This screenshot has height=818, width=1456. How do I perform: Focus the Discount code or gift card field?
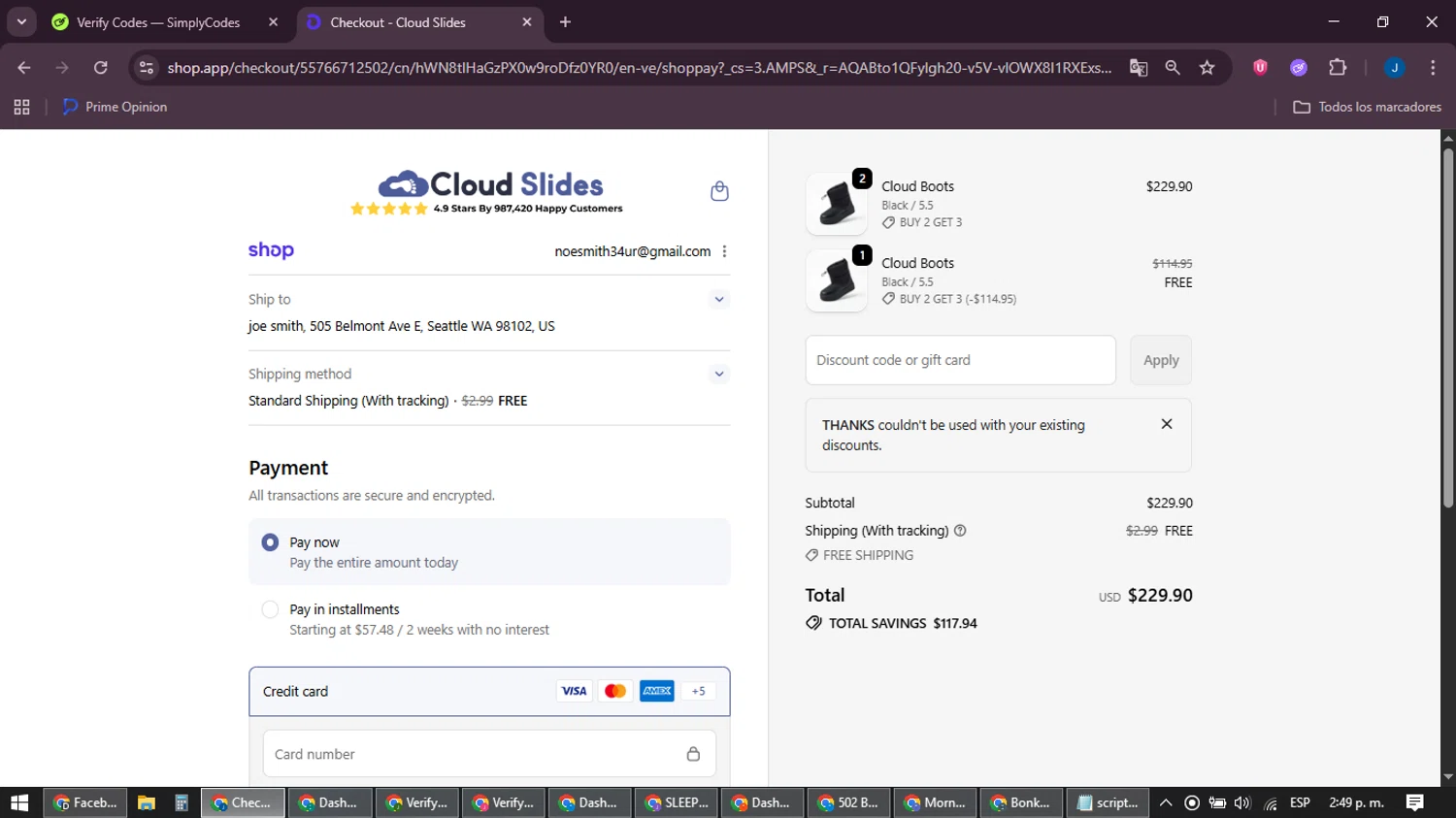(960, 360)
